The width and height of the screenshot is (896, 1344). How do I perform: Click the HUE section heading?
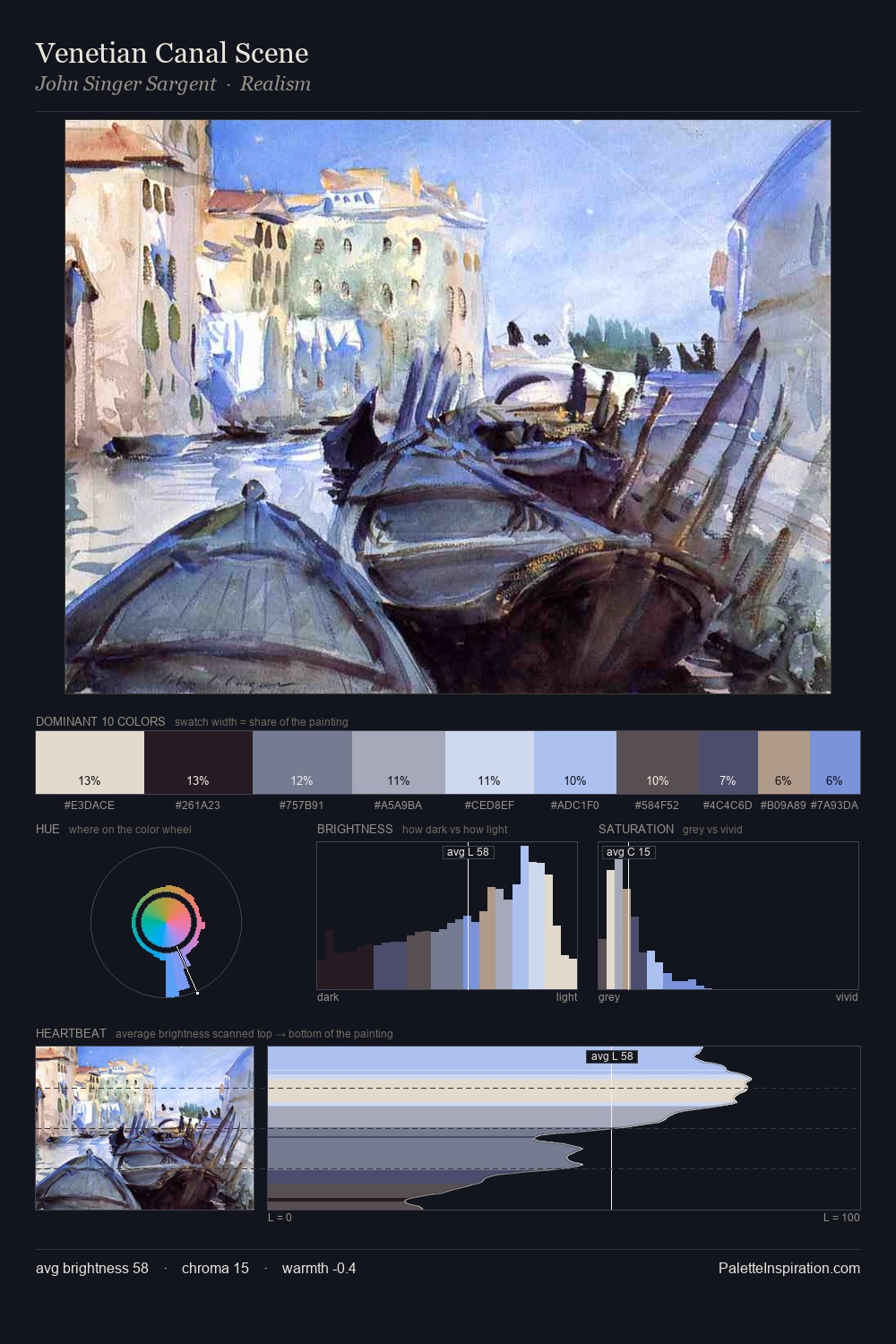47,829
